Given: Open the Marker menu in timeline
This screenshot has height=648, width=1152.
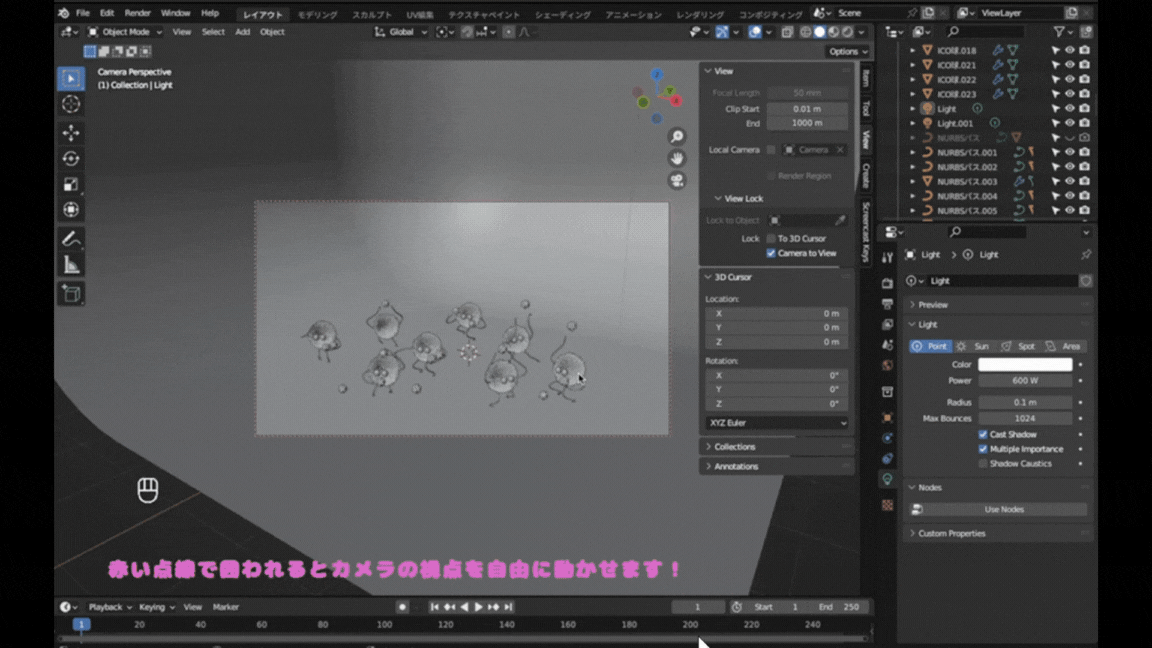Looking at the screenshot, I should pyautogui.click(x=226, y=607).
